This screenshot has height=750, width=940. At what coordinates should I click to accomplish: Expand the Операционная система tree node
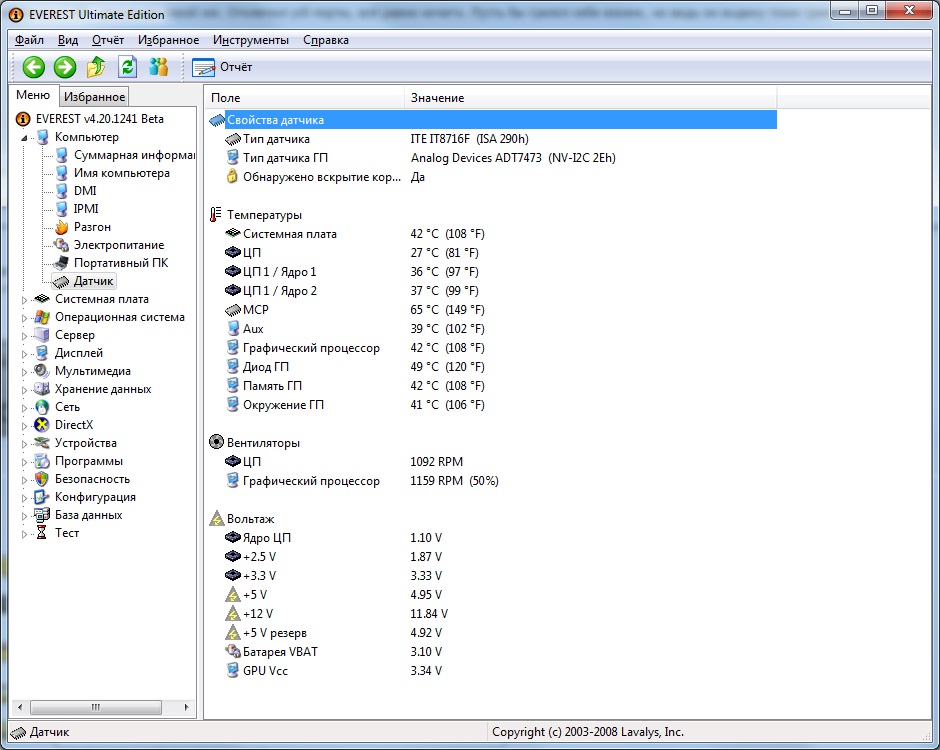[x=25, y=318]
